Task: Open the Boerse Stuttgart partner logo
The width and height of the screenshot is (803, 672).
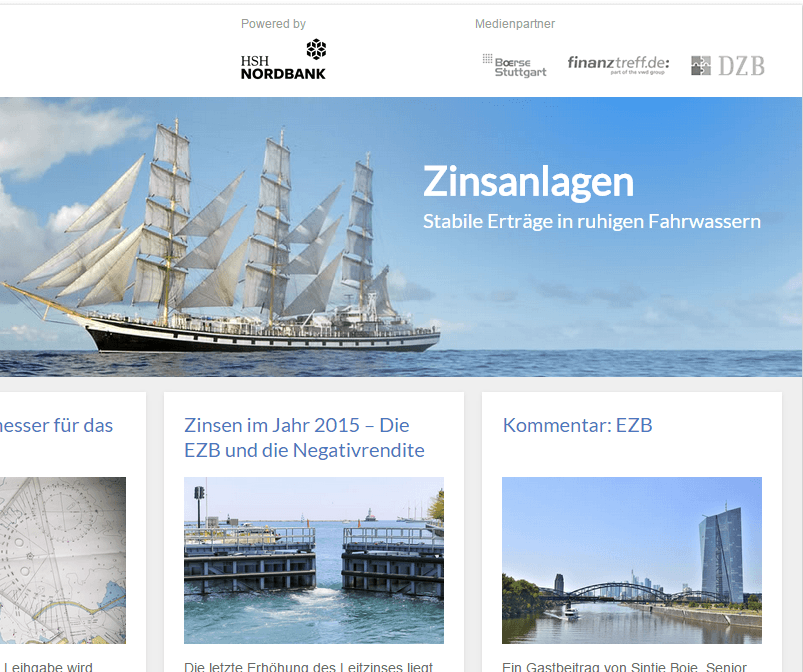Action: [514, 66]
